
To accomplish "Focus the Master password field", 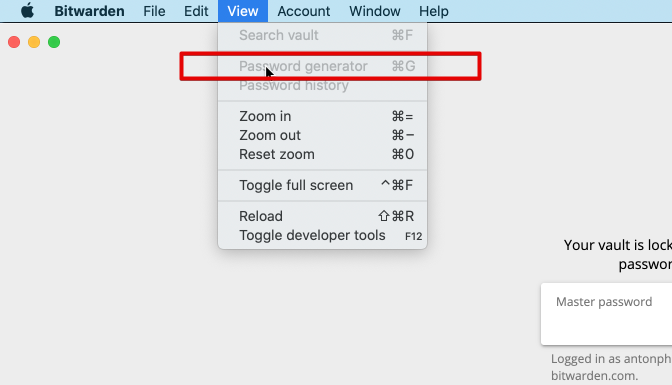I will point(606,314).
